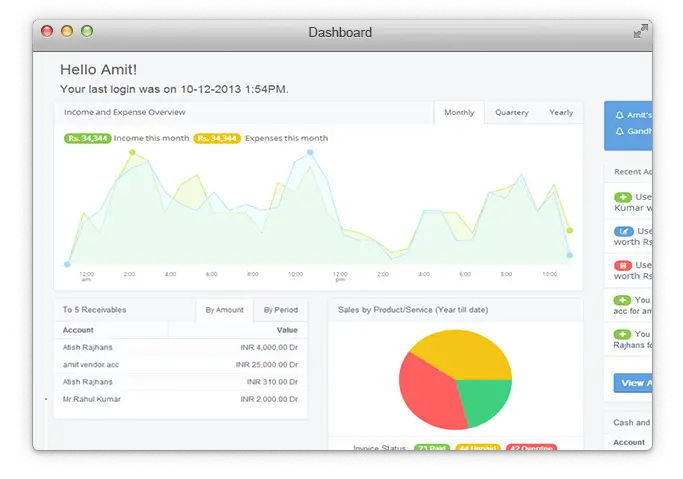Click the red Overdue invoice status badge
Viewport: 683px width, 479px height.
(531, 447)
